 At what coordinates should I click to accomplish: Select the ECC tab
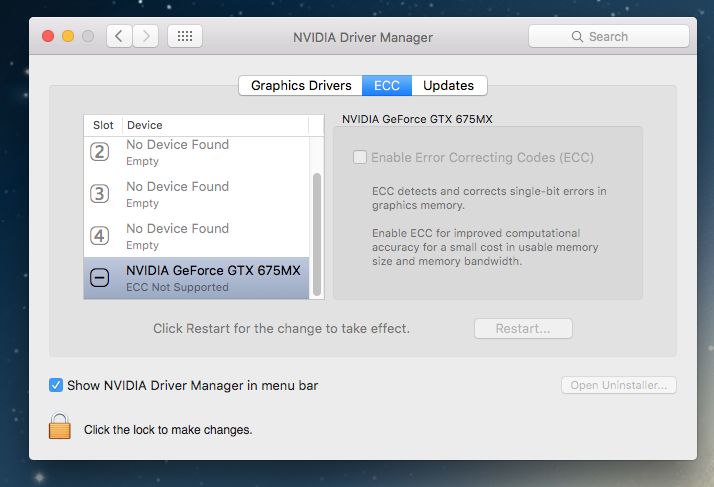[x=387, y=86]
